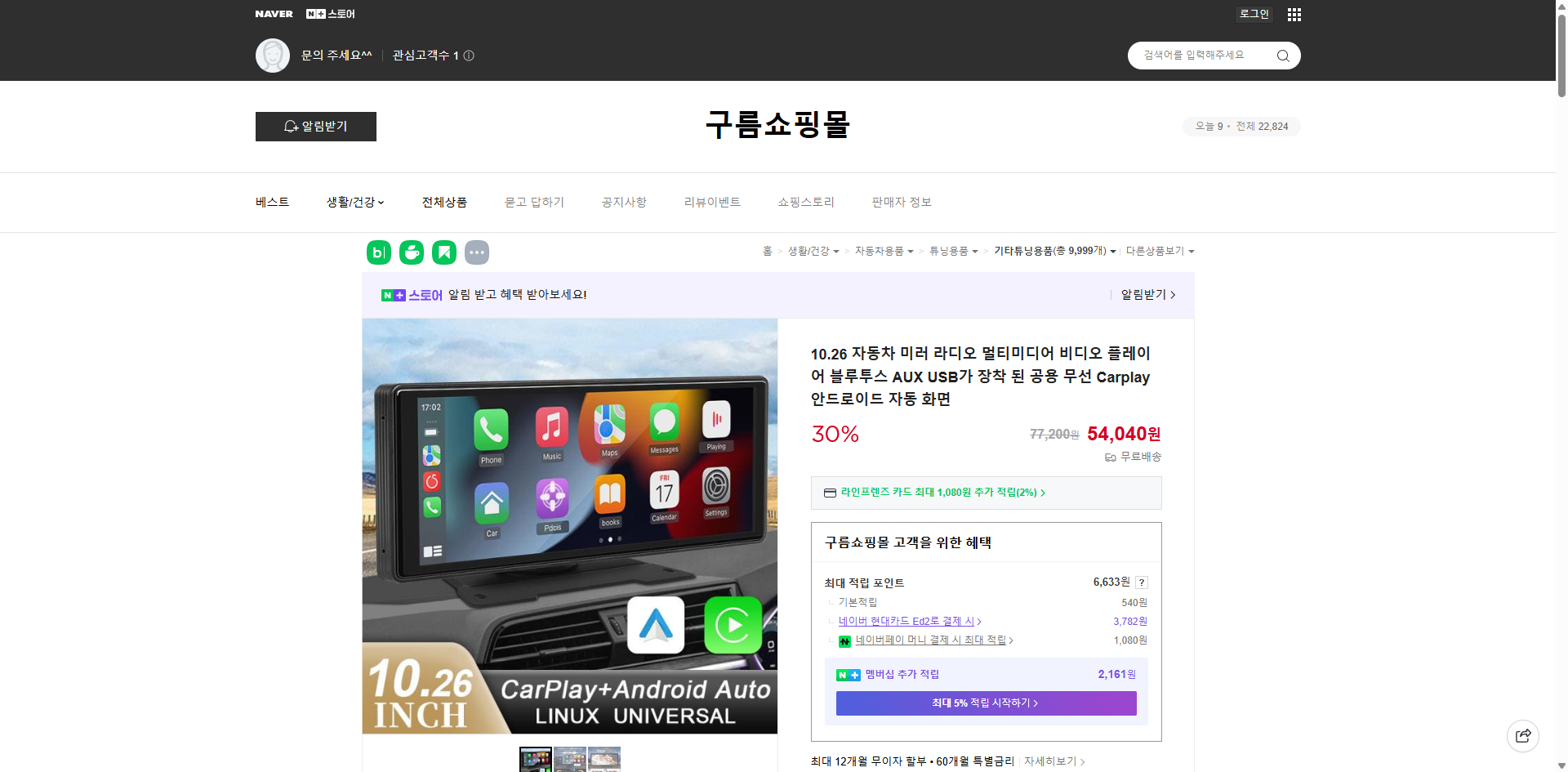Viewport: 1568px width, 772px height.
Task: Click the N+ 멤버십 badge icon
Action: 847,674
